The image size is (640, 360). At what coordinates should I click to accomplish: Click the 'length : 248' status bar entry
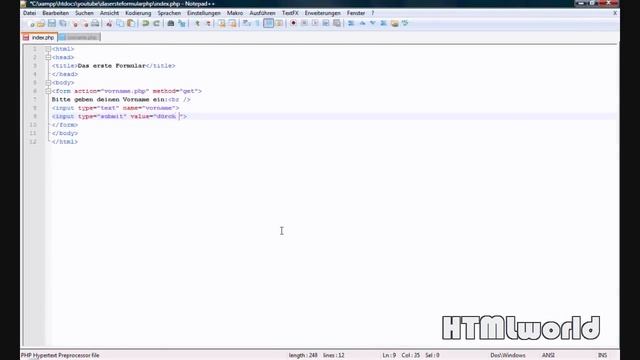(x=303, y=356)
